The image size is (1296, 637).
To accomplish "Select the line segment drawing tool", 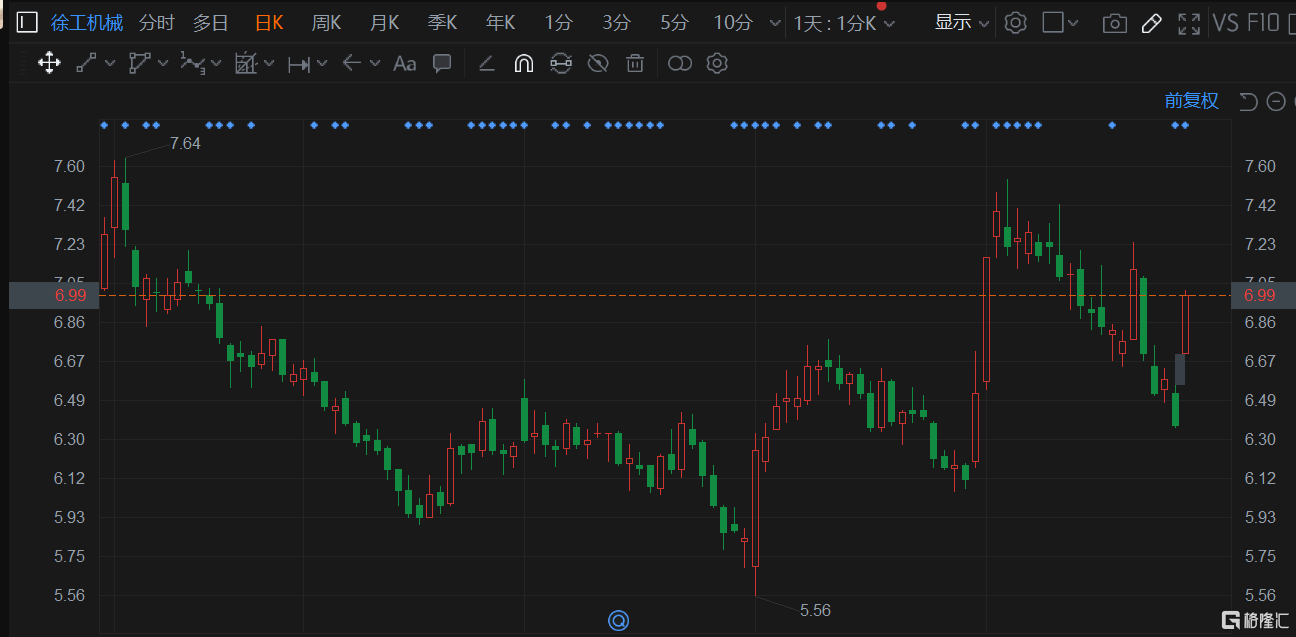I will pos(87,64).
